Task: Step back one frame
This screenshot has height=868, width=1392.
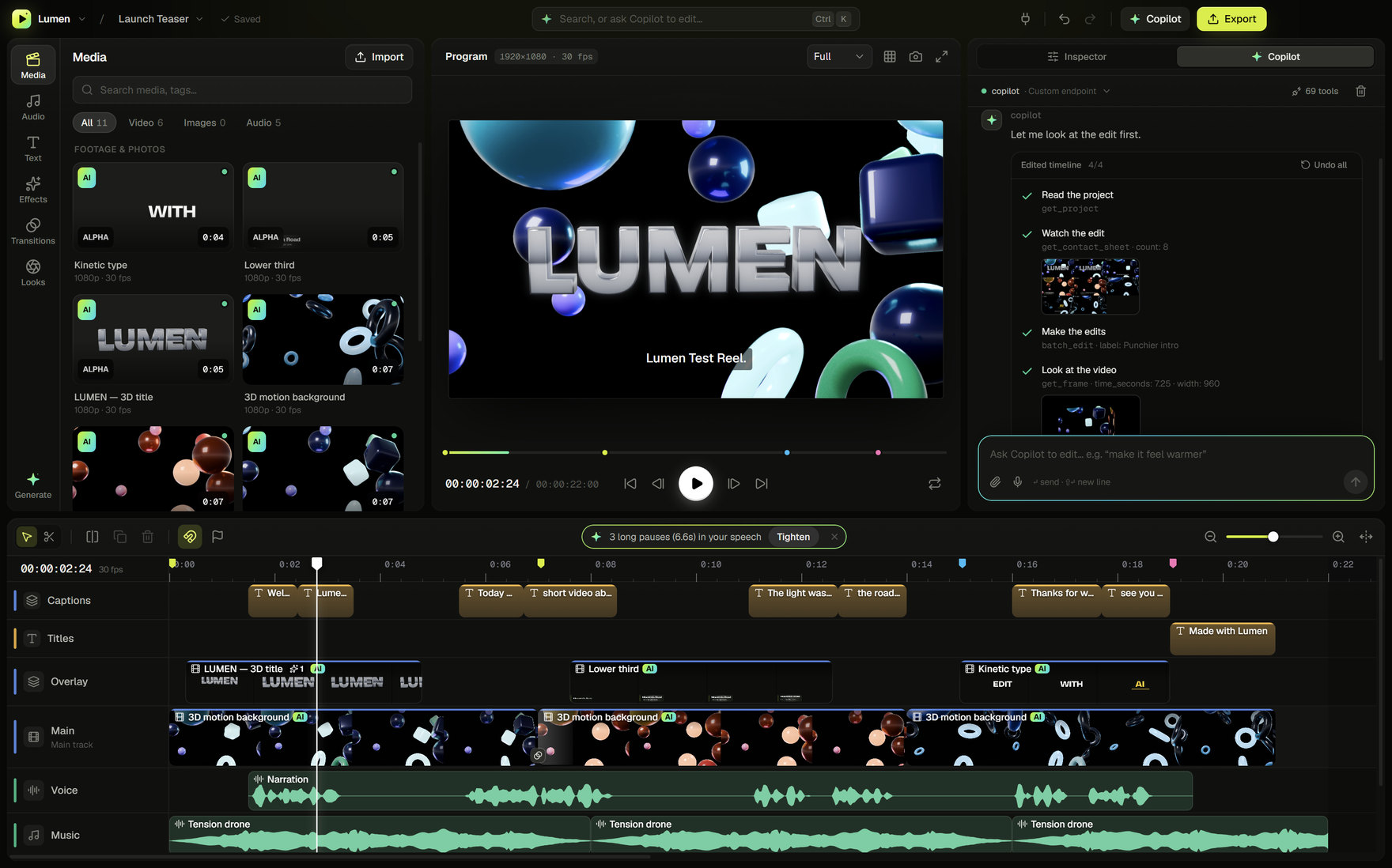Action: coord(658,483)
